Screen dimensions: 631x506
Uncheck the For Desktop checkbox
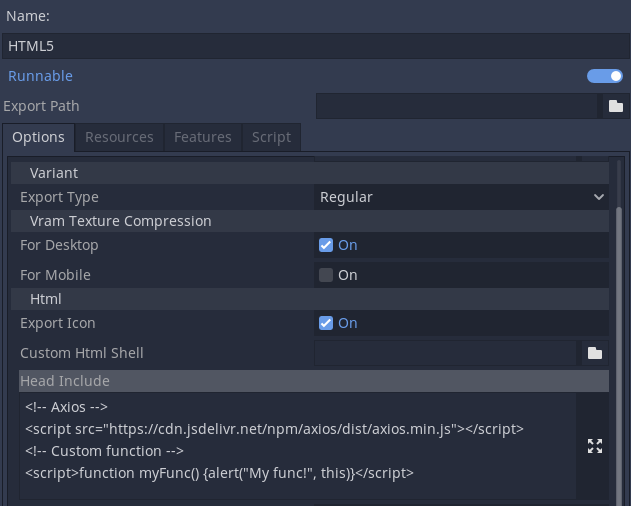tap(326, 245)
